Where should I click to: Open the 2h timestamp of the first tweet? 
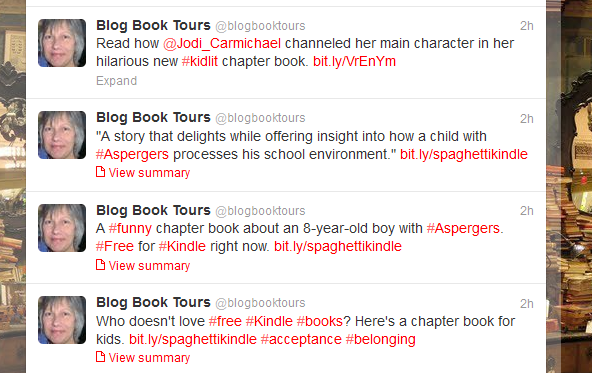click(x=527, y=26)
